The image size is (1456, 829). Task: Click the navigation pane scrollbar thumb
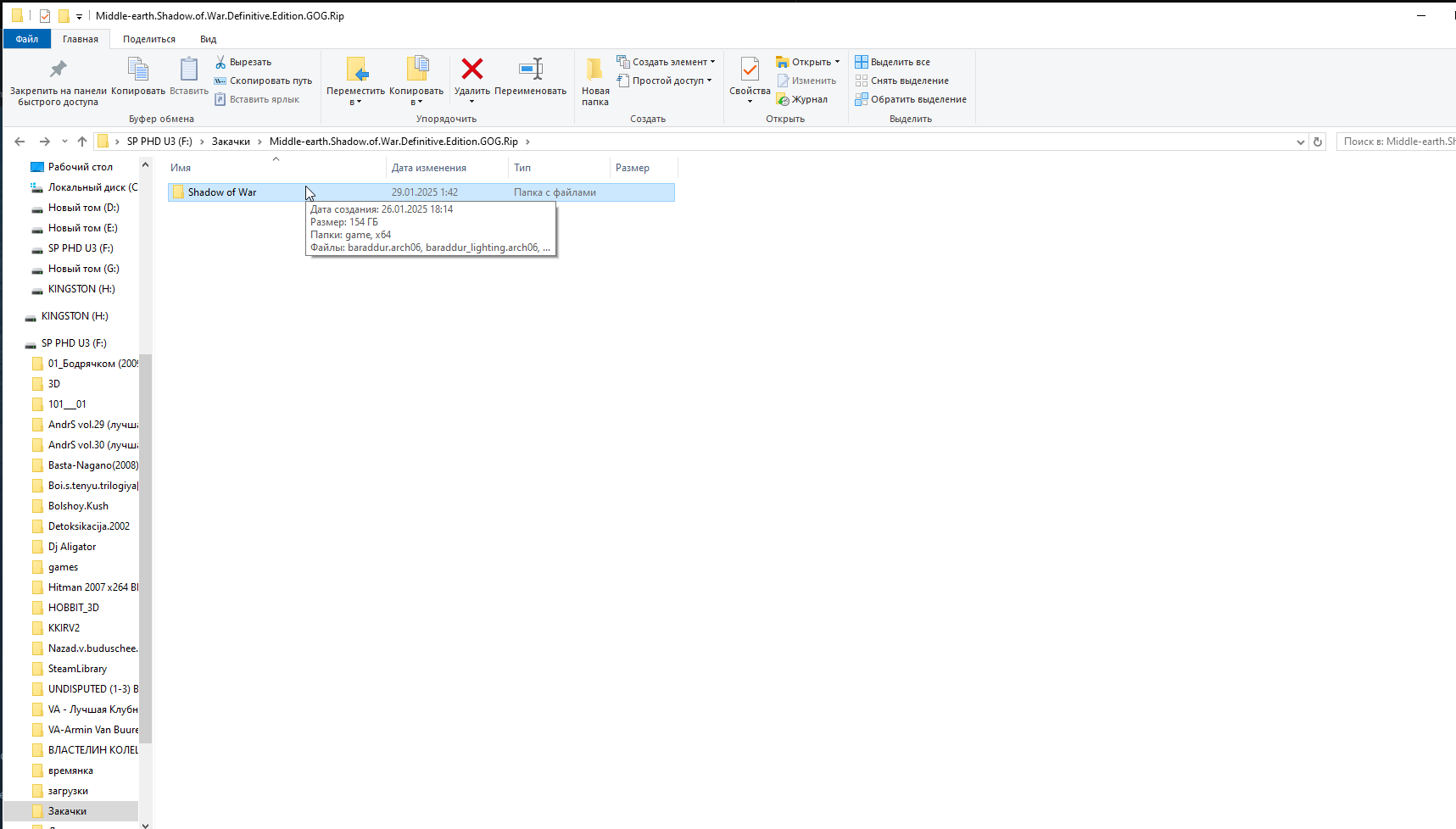click(x=145, y=548)
